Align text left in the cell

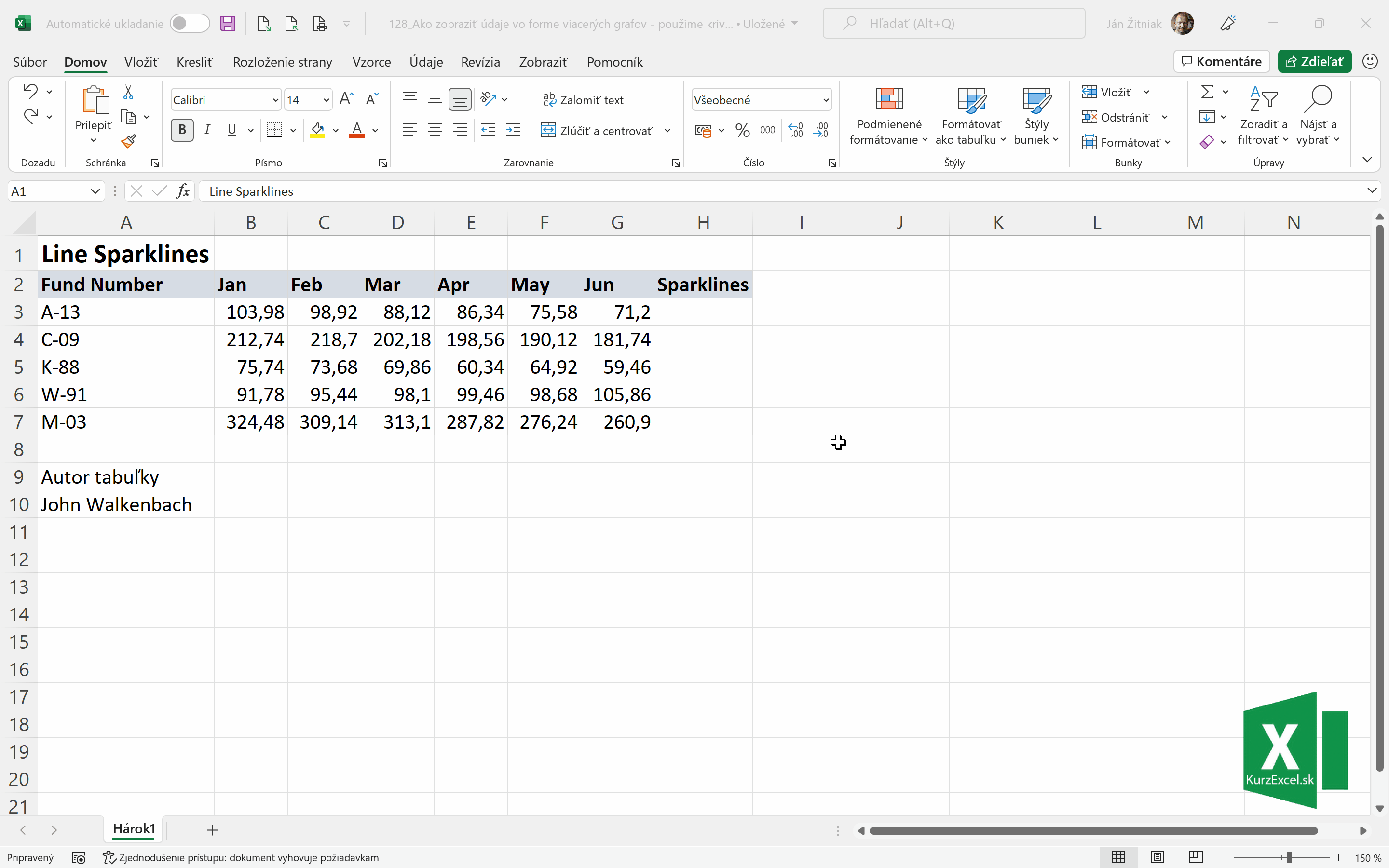[409, 130]
